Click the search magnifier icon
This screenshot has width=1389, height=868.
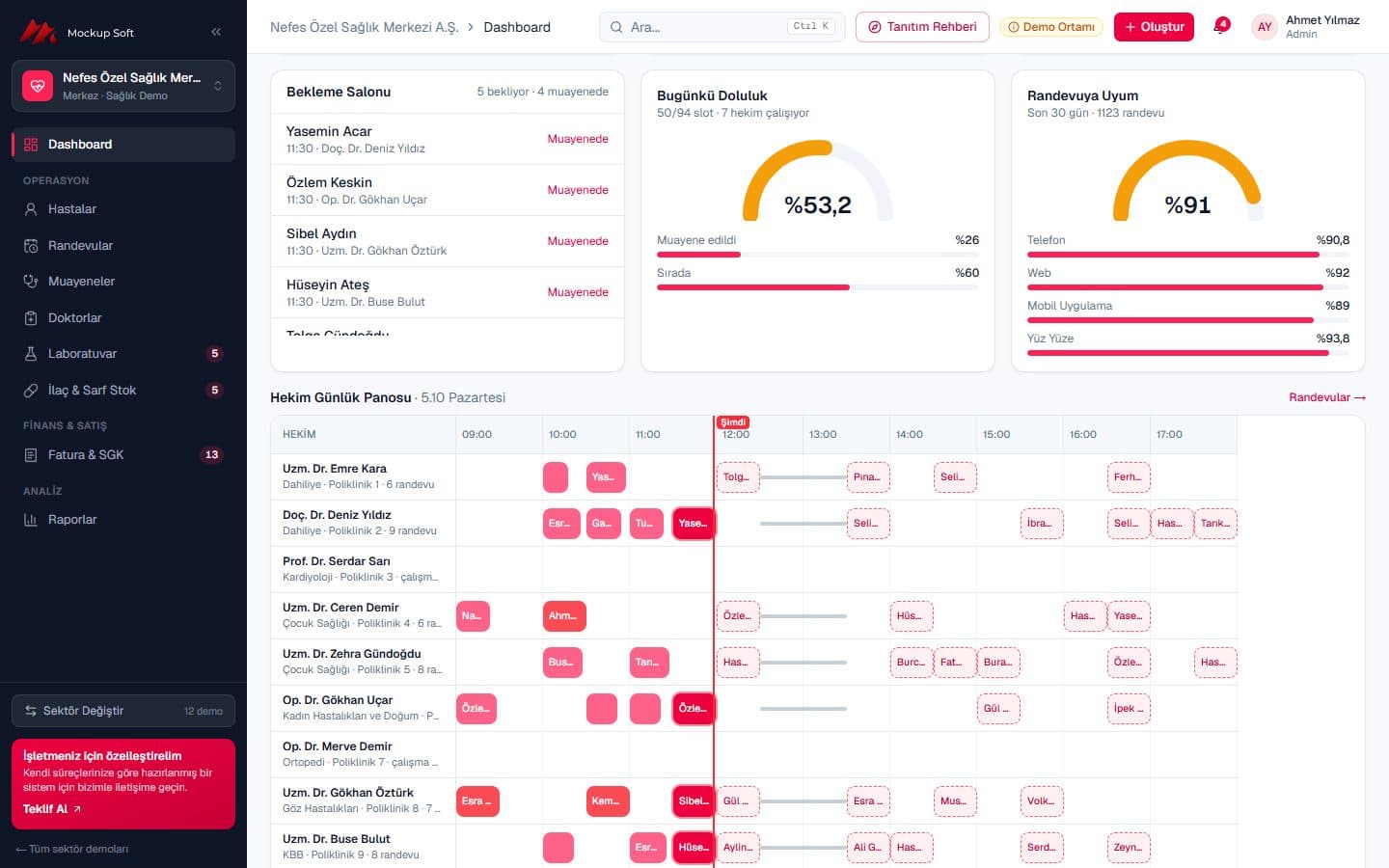(x=616, y=27)
